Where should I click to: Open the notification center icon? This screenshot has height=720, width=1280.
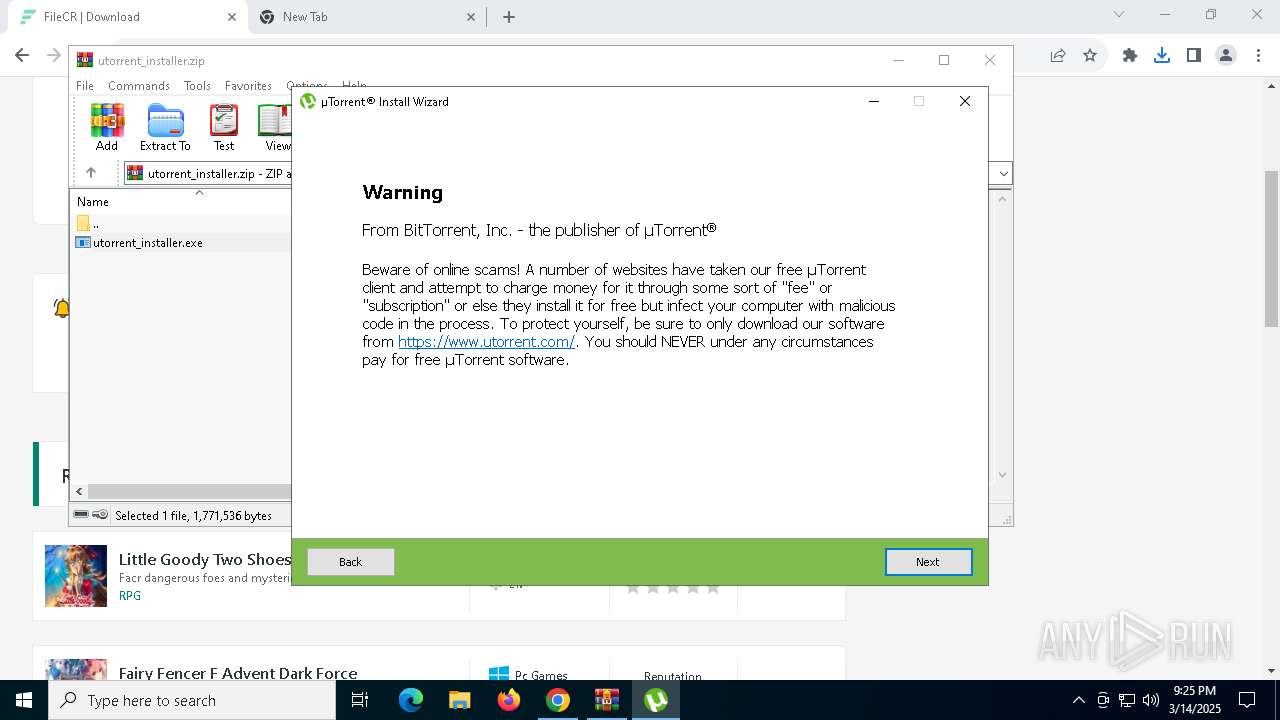[1247, 700]
